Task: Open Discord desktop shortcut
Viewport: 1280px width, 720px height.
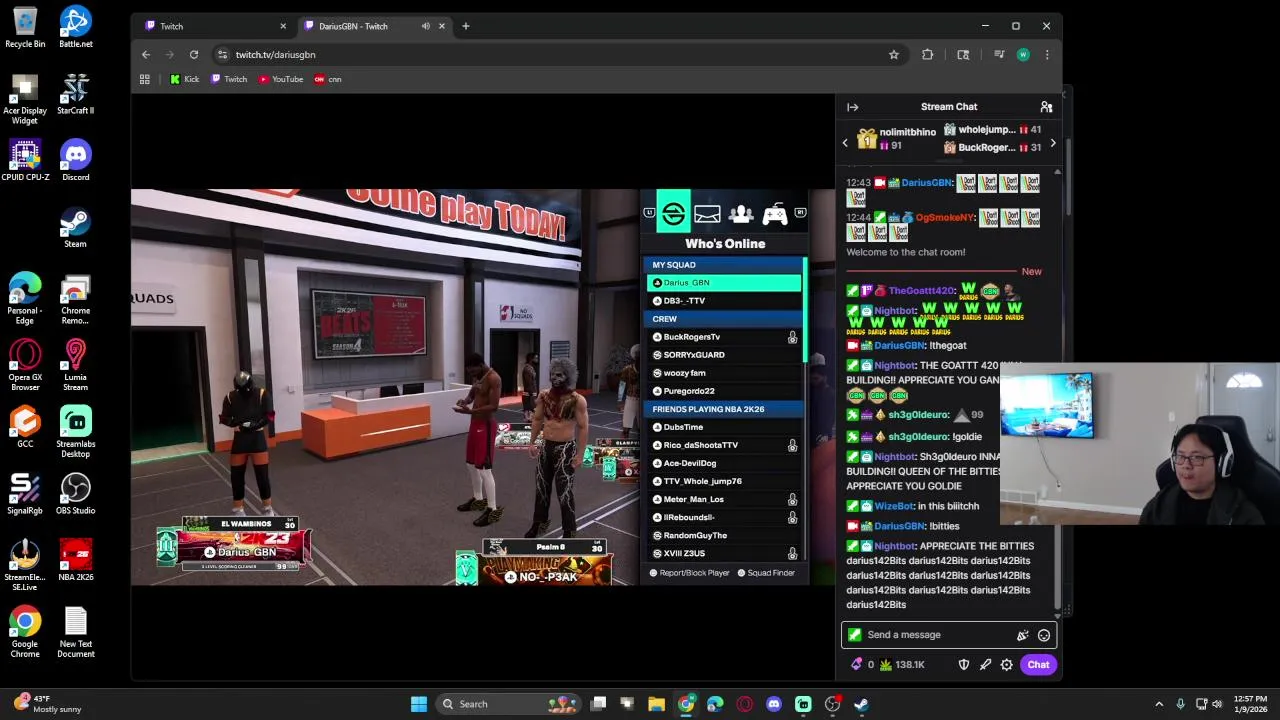Action: click(75, 160)
